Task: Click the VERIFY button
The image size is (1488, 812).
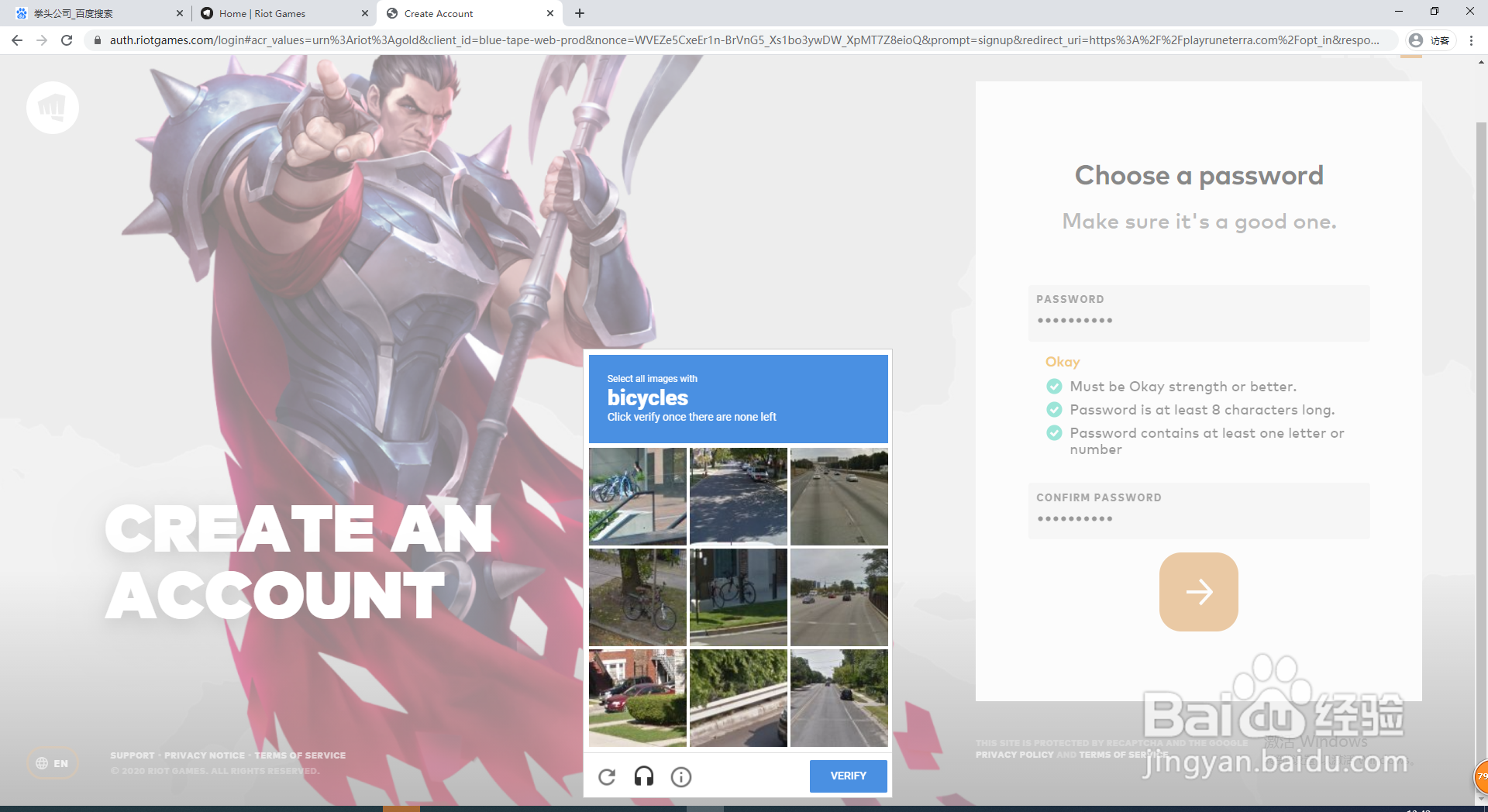Action: pos(849,776)
